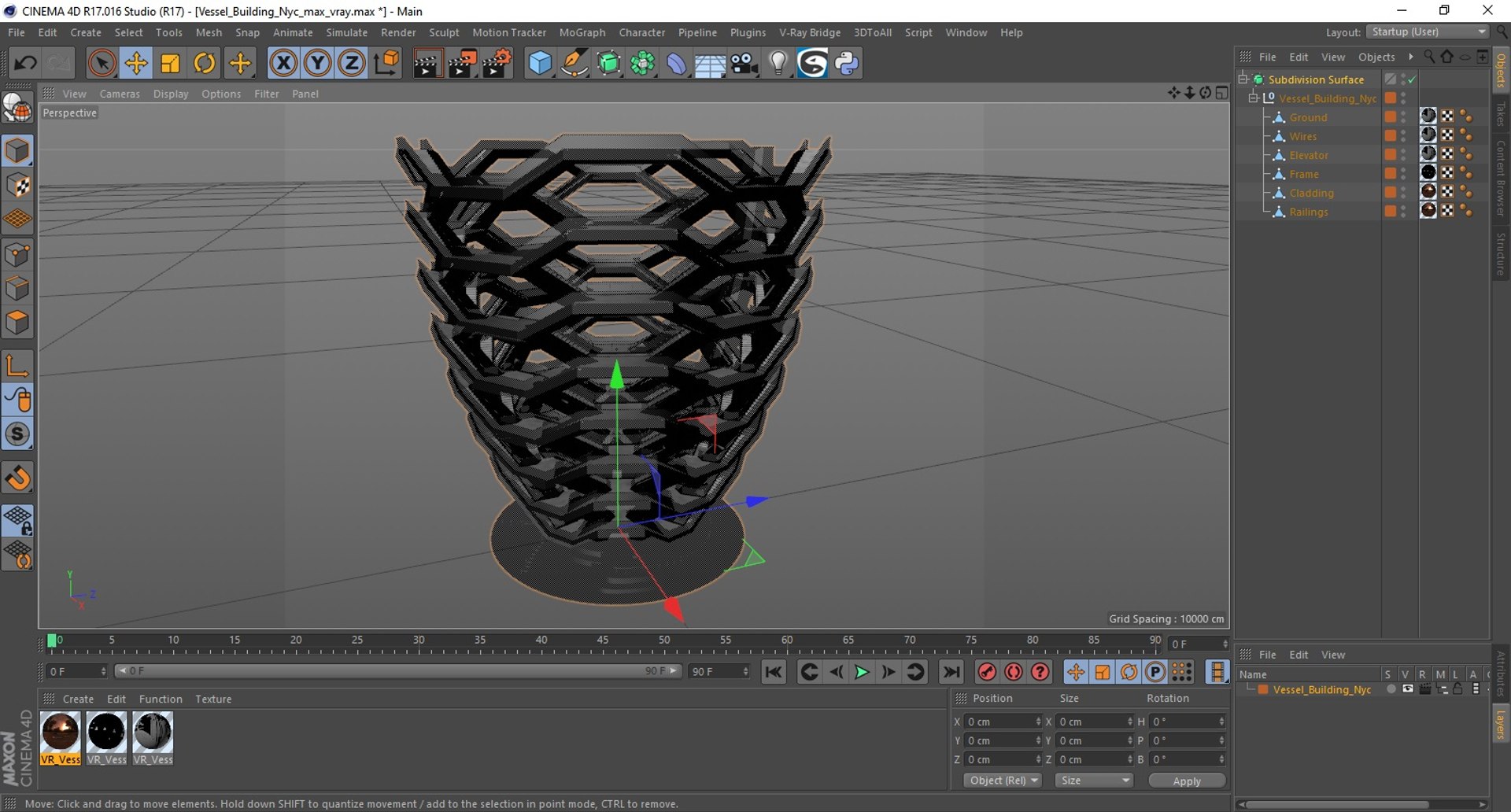Click the Rotation H stepper arrows
Viewport: 1511px width, 812px height.
pos(1221,722)
